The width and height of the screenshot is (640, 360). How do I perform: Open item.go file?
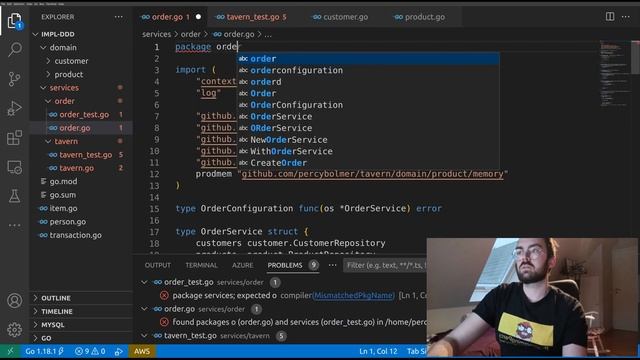63,209
